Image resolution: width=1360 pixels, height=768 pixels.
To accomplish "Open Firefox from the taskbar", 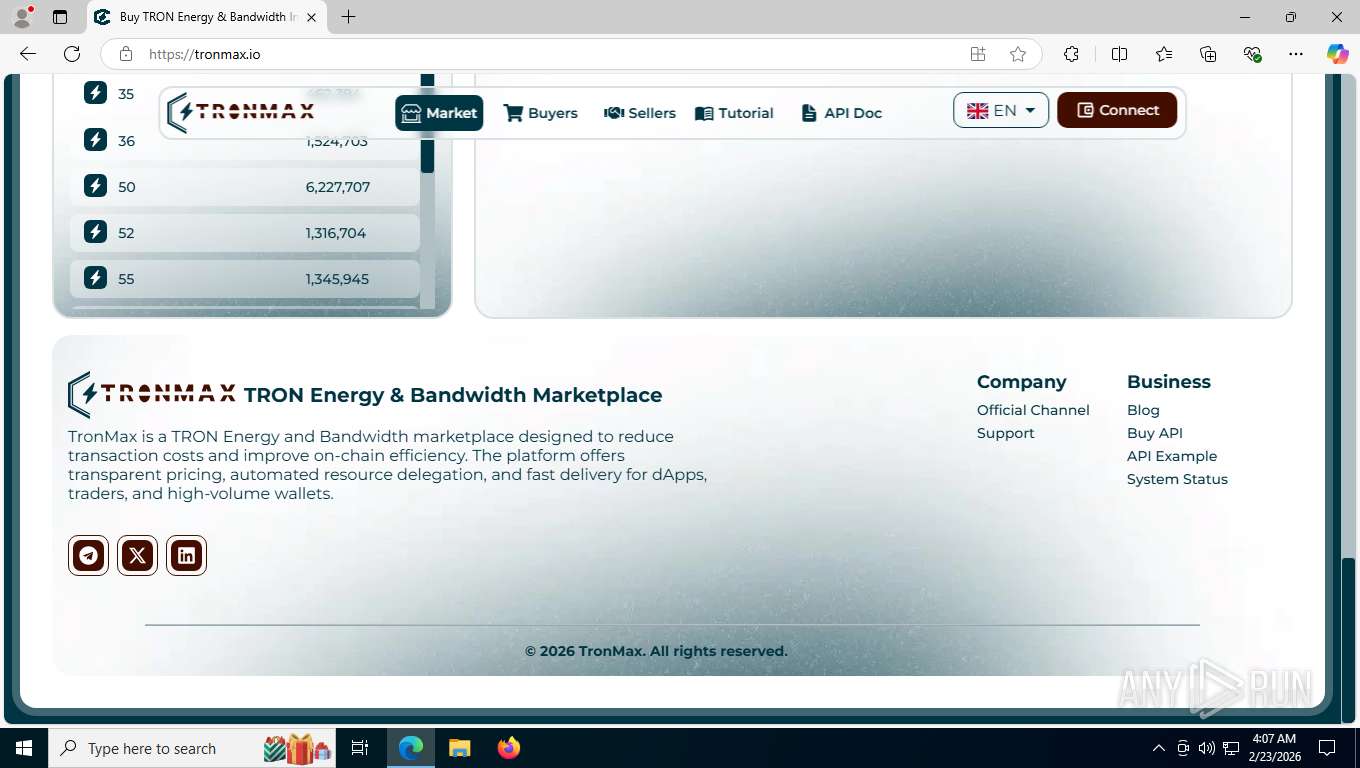I will point(509,748).
